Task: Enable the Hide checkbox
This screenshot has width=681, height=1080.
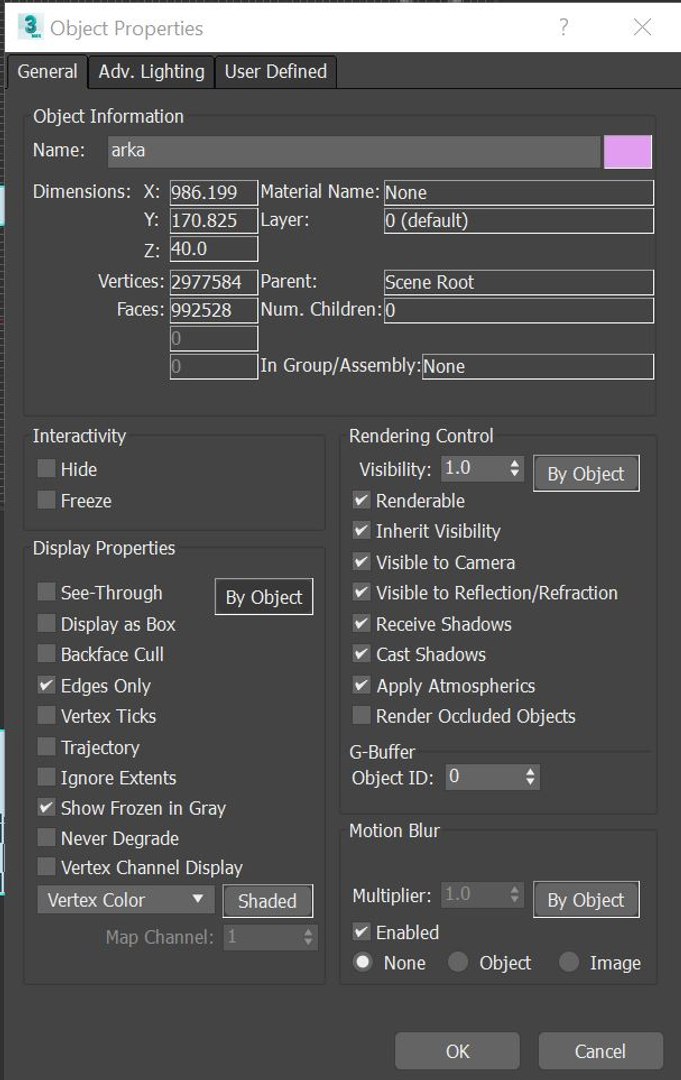Action: 47,469
